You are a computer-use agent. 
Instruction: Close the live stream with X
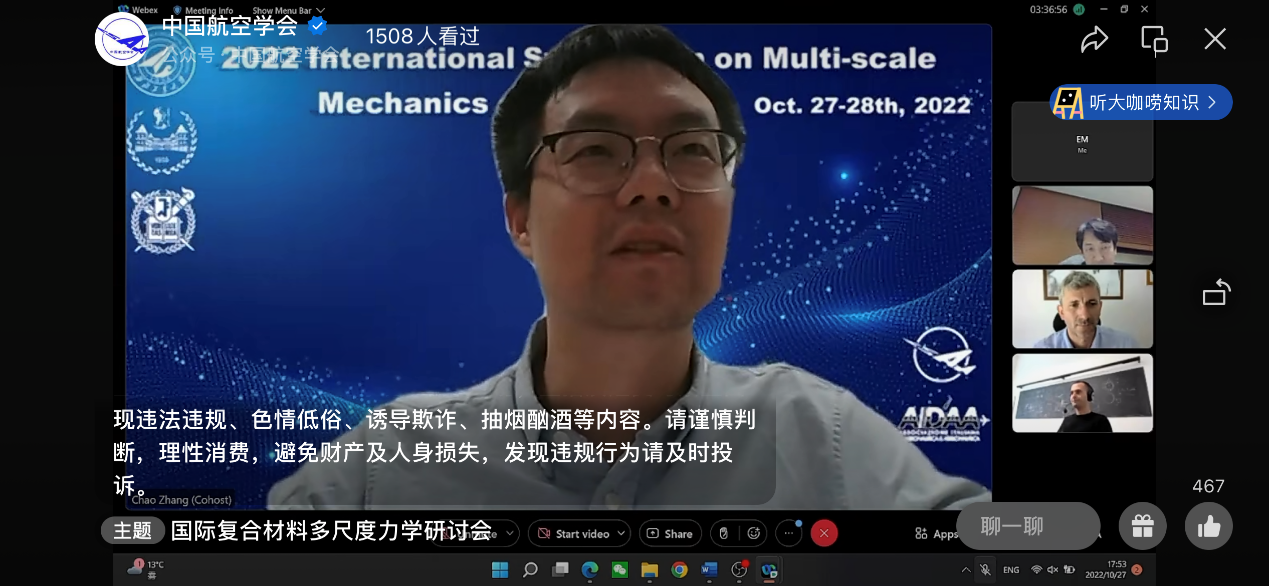tap(1214, 39)
